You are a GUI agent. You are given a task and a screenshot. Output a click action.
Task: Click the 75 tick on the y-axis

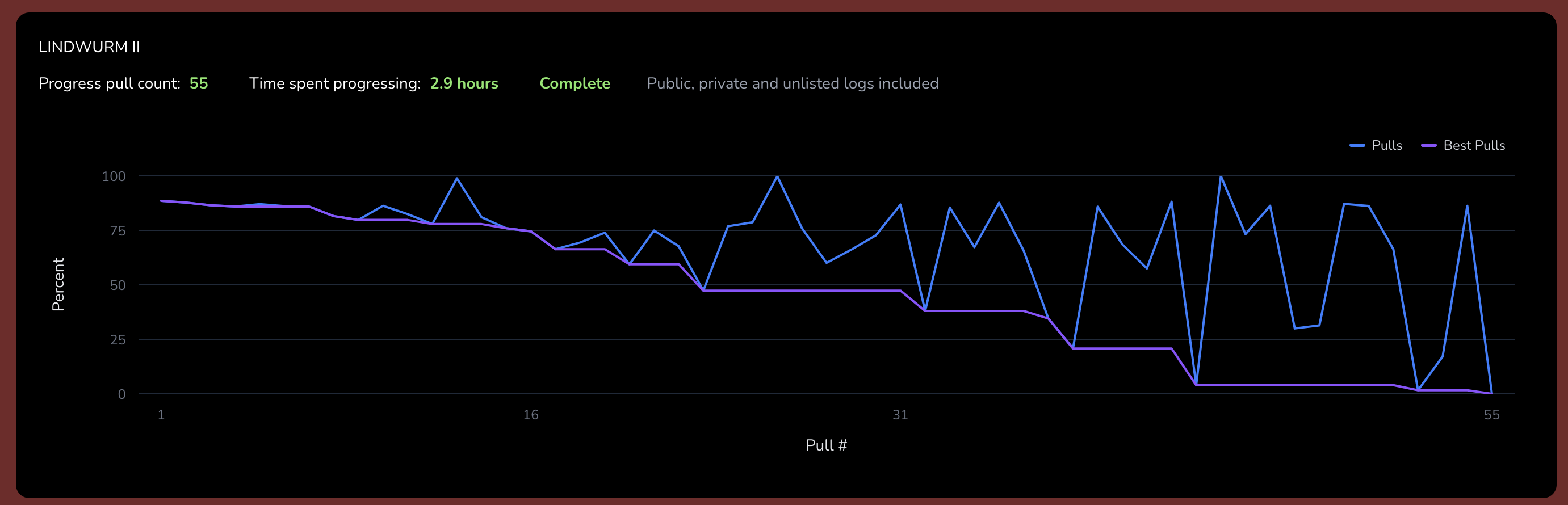click(x=118, y=230)
